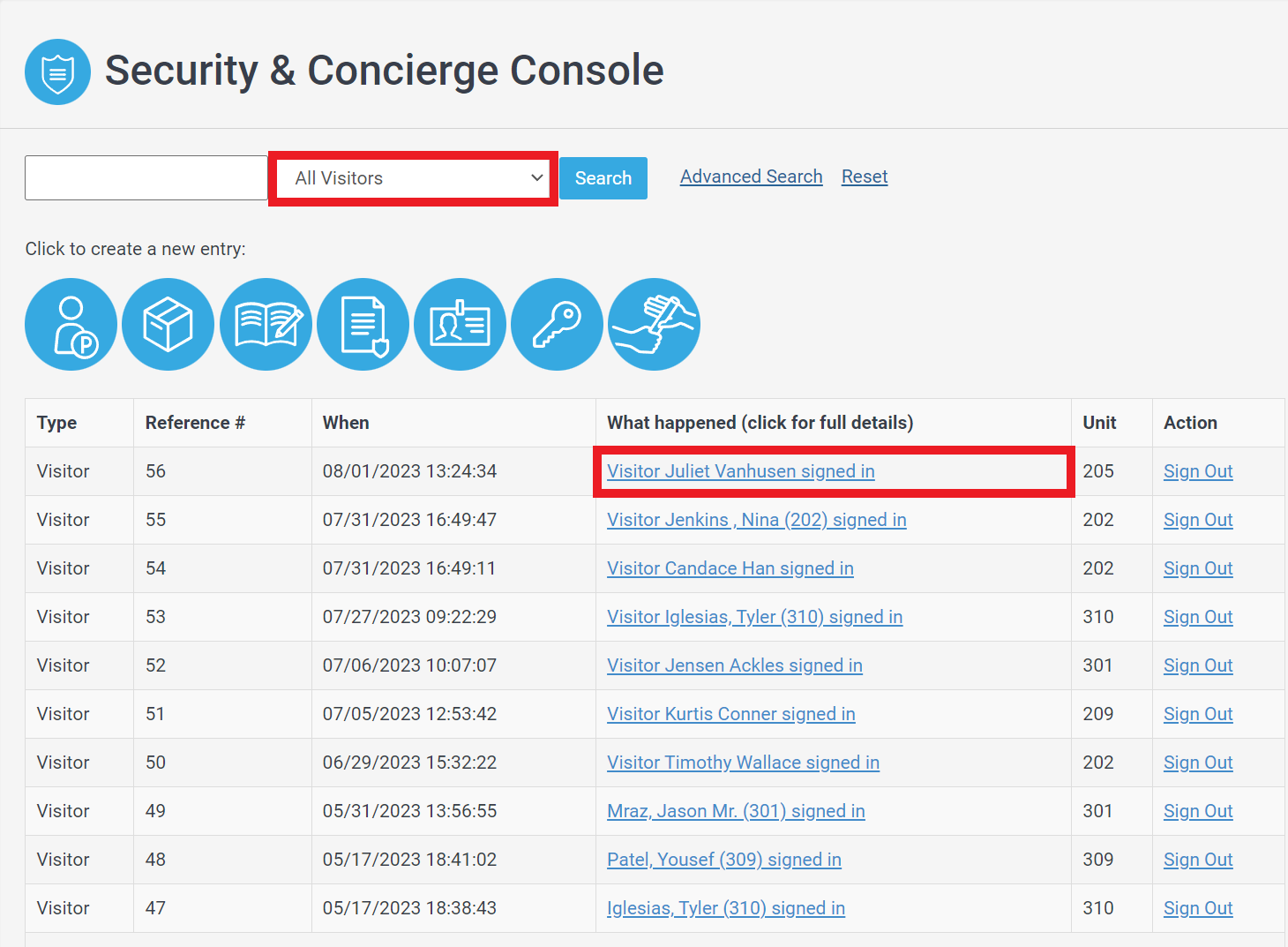Screen dimensions: 1288x947
Task: Click the search text input field
Action: [146, 178]
